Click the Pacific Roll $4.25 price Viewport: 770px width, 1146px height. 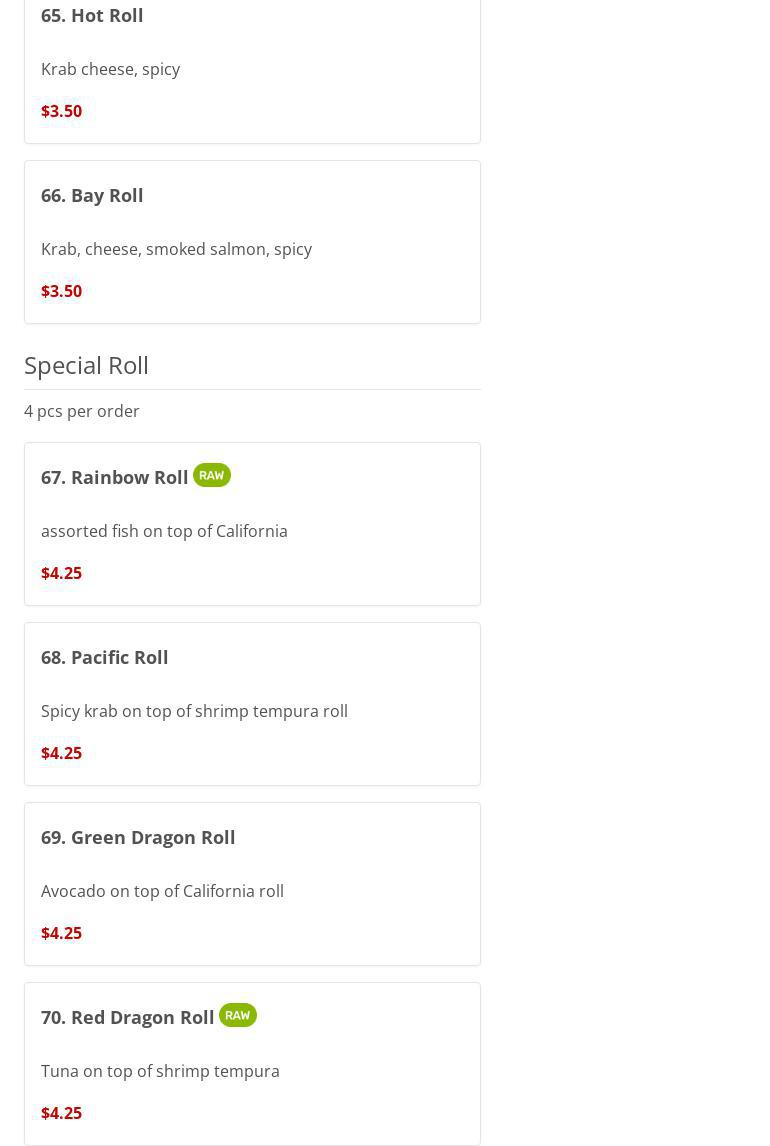pyautogui.click(x=61, y=753)
